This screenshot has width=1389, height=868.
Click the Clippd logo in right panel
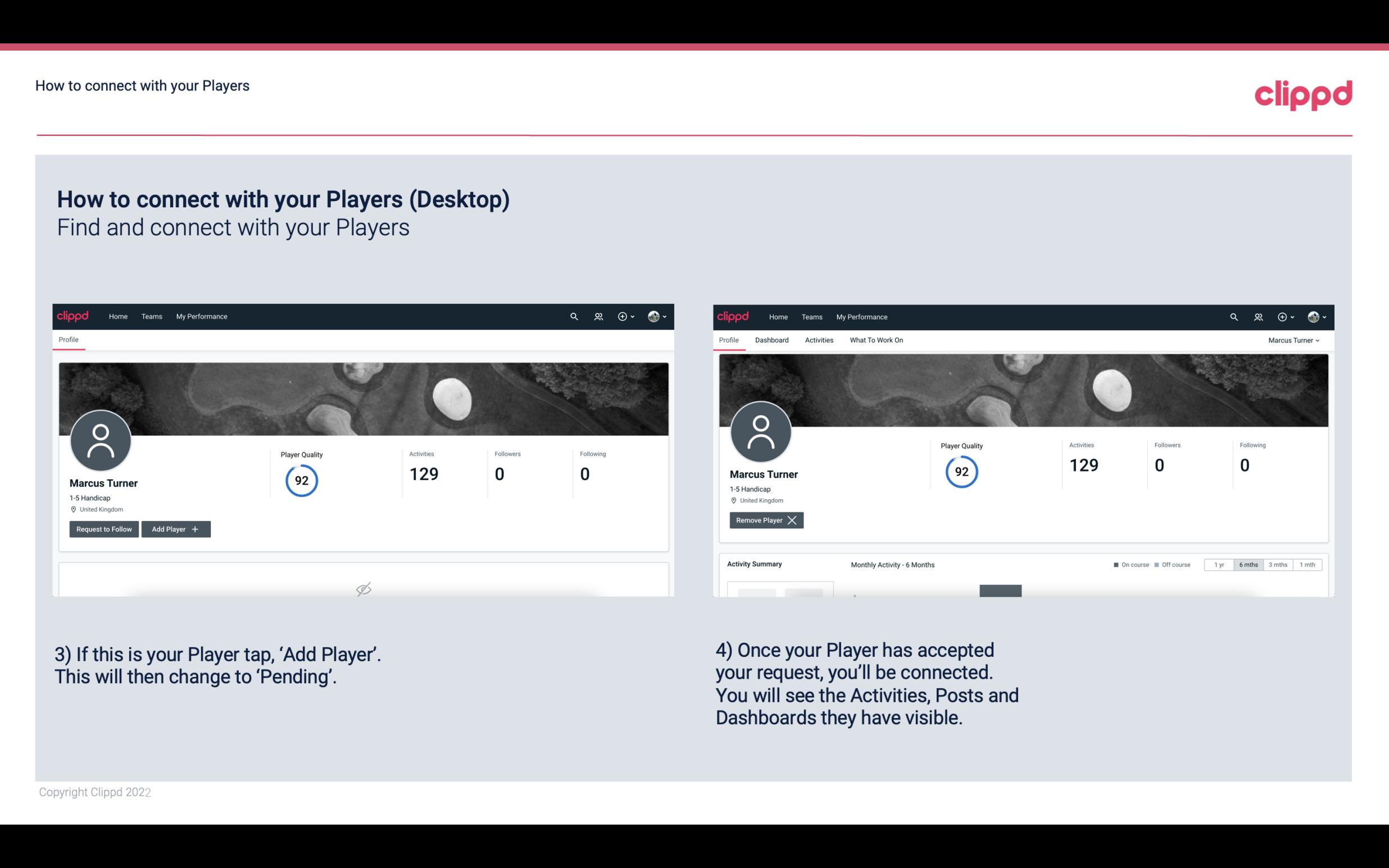point(733,316)
